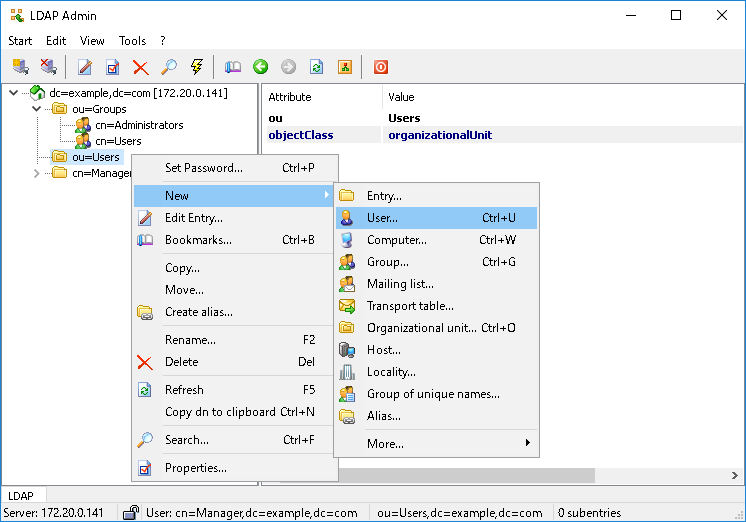
Task: Click the horizontal scrollbar right arrow
Action: coord(735,475)
